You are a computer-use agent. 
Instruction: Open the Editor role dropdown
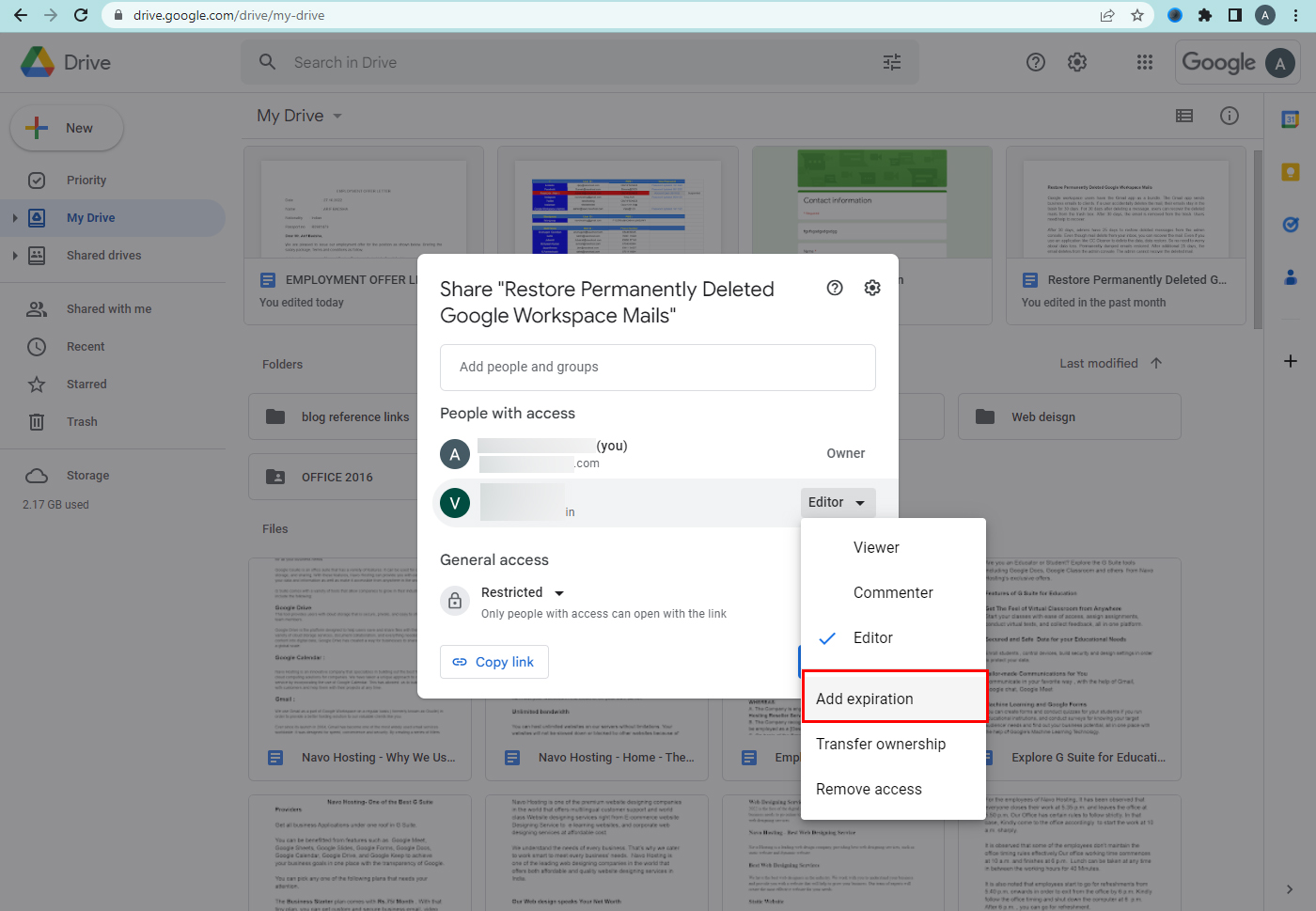[837, 502]
